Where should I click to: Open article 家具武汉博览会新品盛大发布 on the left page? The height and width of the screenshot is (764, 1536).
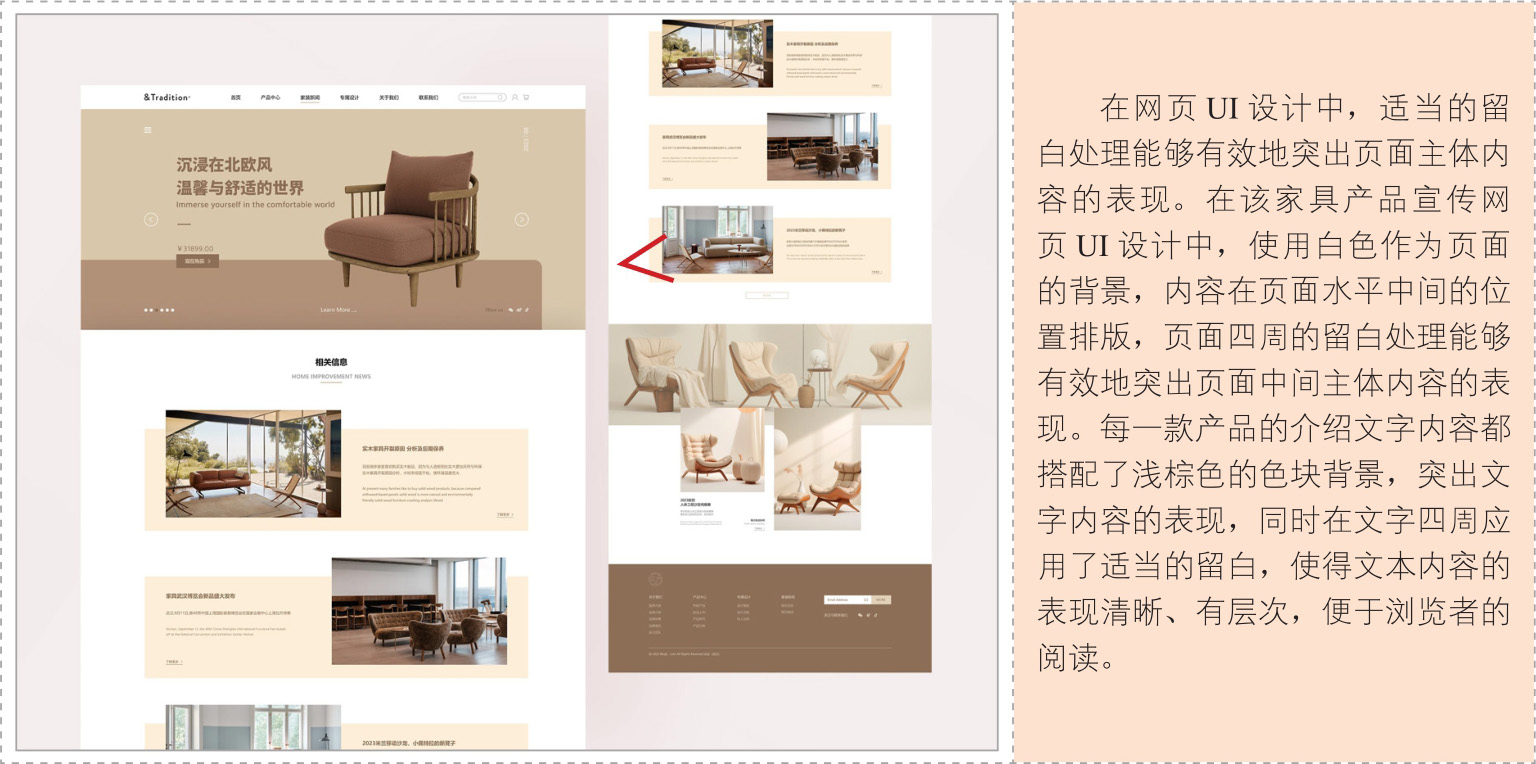click(201, 596)
